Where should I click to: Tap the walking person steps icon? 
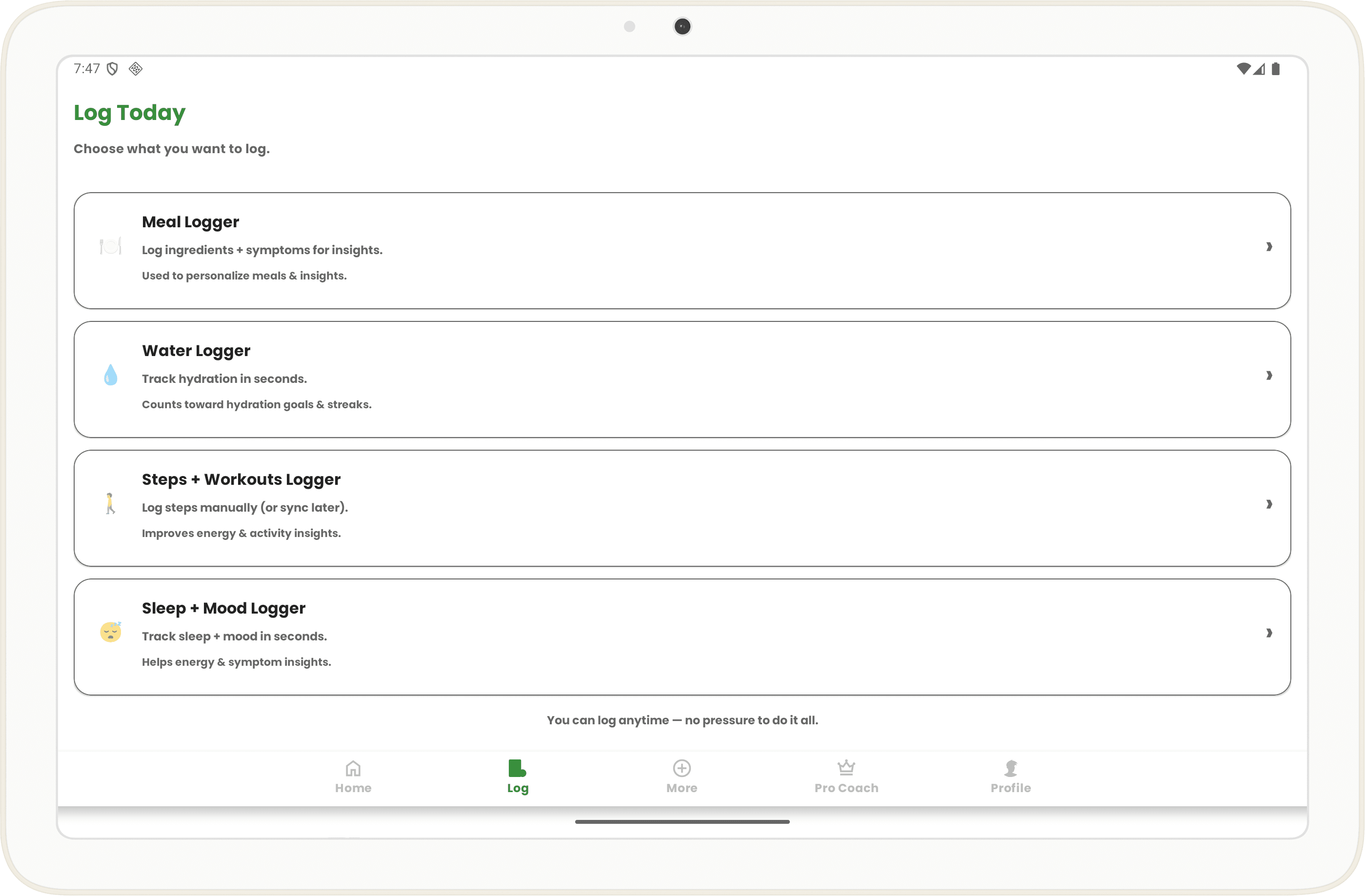pyautogui.click(x=110, y=504)
